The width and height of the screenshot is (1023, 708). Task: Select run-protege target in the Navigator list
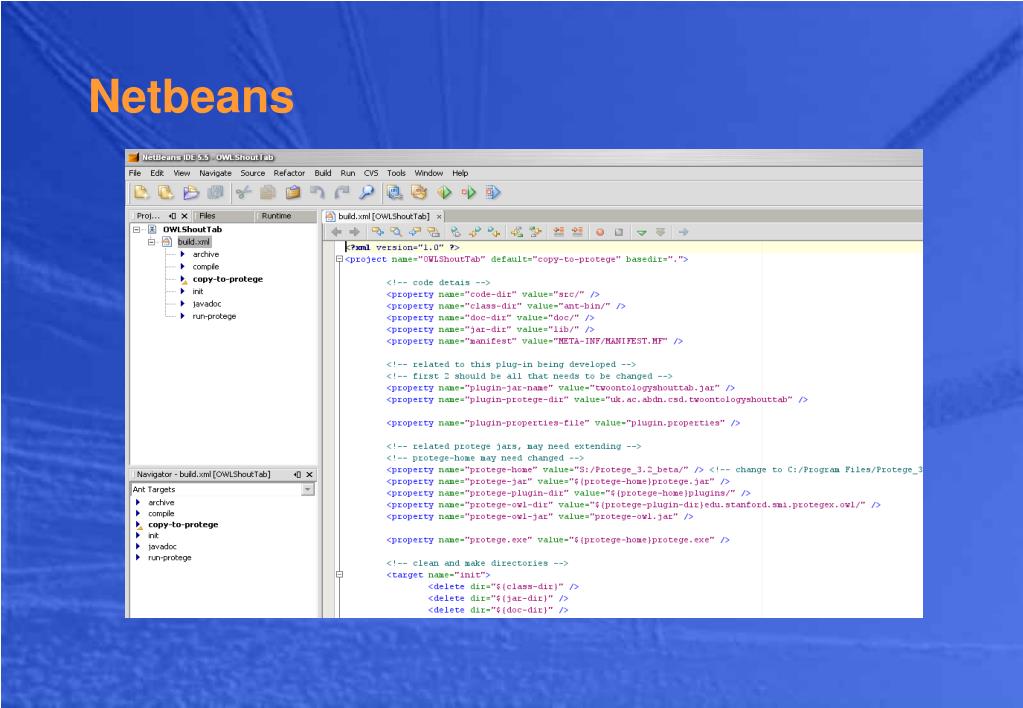(x=170, y=558)
